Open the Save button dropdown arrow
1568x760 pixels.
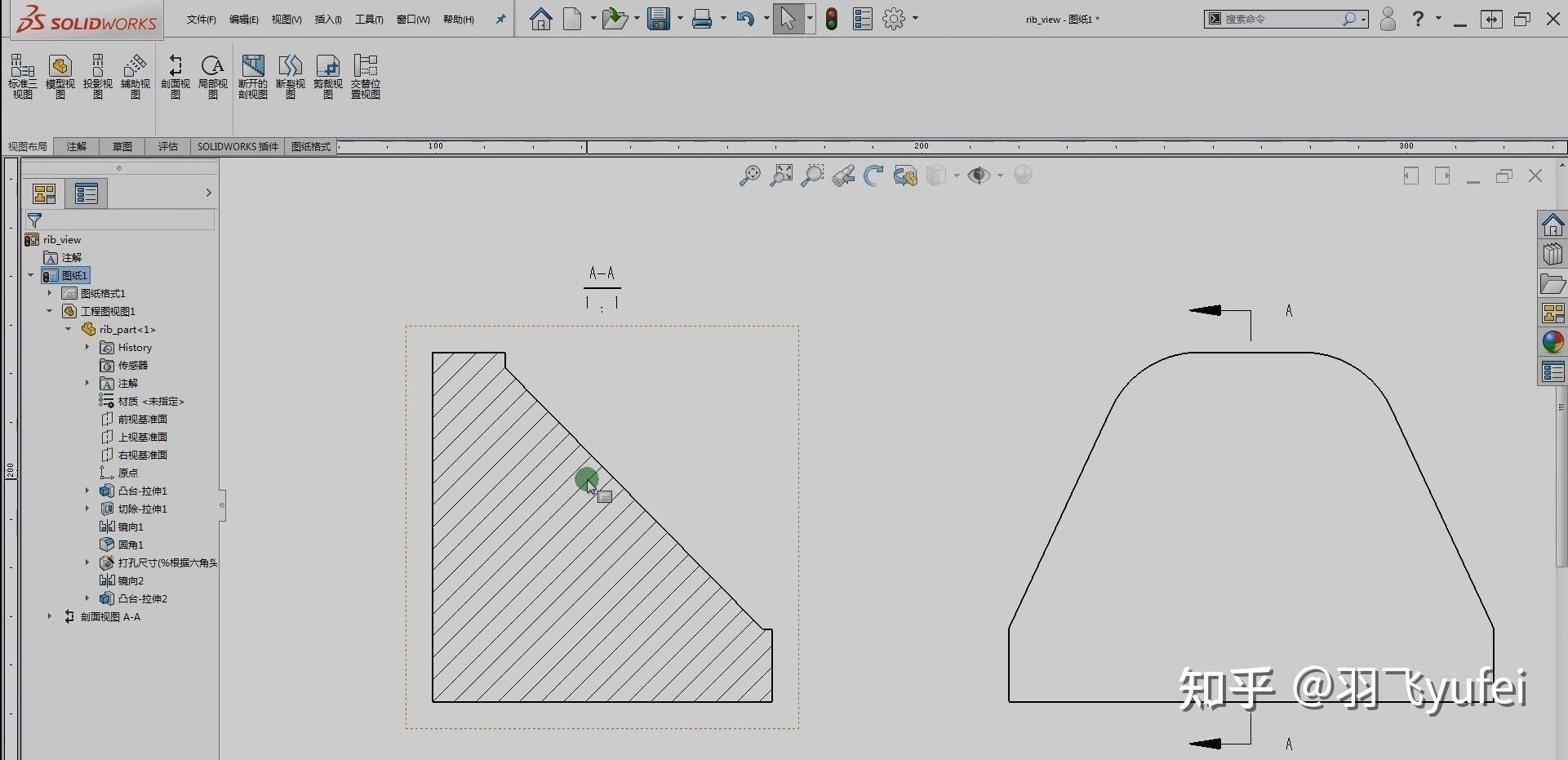(680, 18)
